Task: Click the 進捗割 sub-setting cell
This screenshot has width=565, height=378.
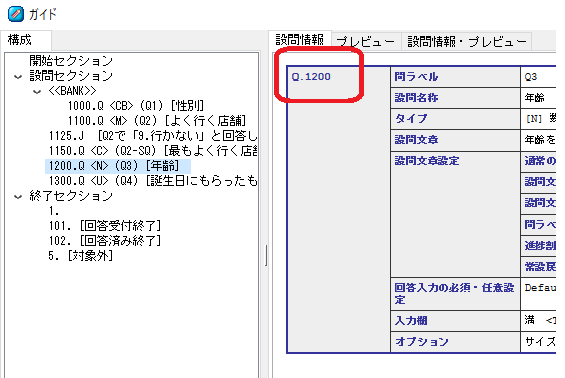Action: pos(539,246)
